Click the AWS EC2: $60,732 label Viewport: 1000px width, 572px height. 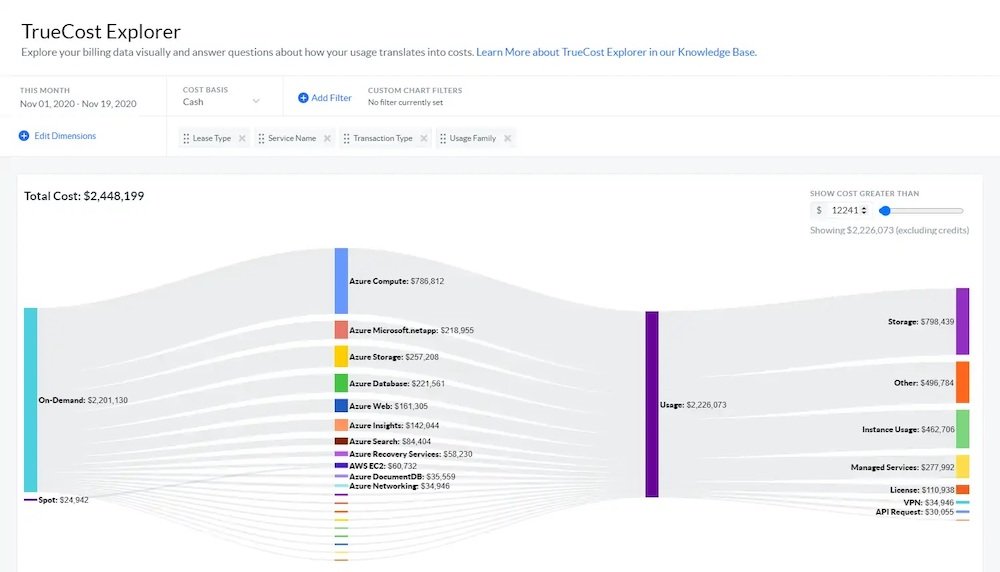(x=383, y=466)
